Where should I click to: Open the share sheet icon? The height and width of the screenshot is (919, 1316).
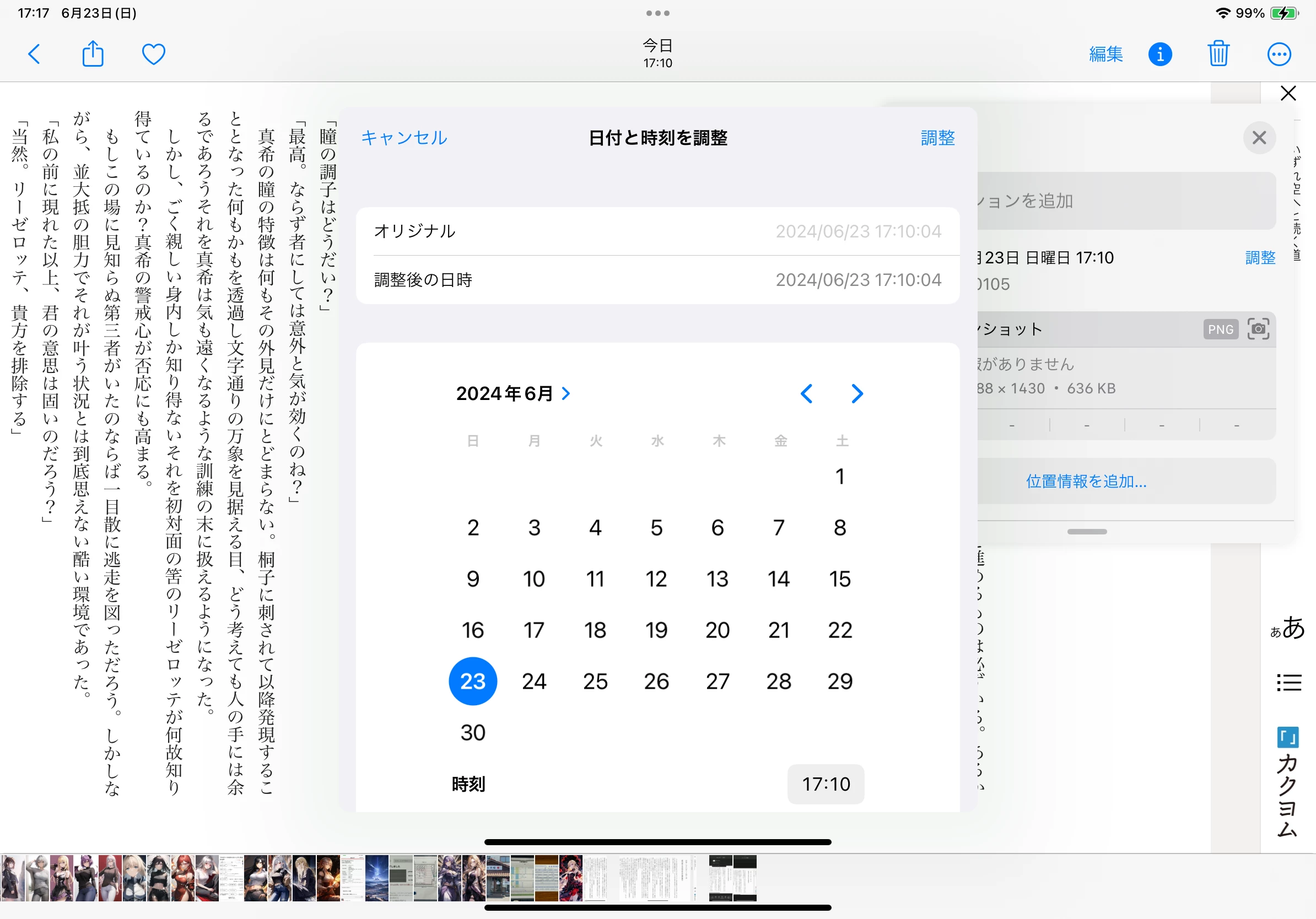pos(93,55)
